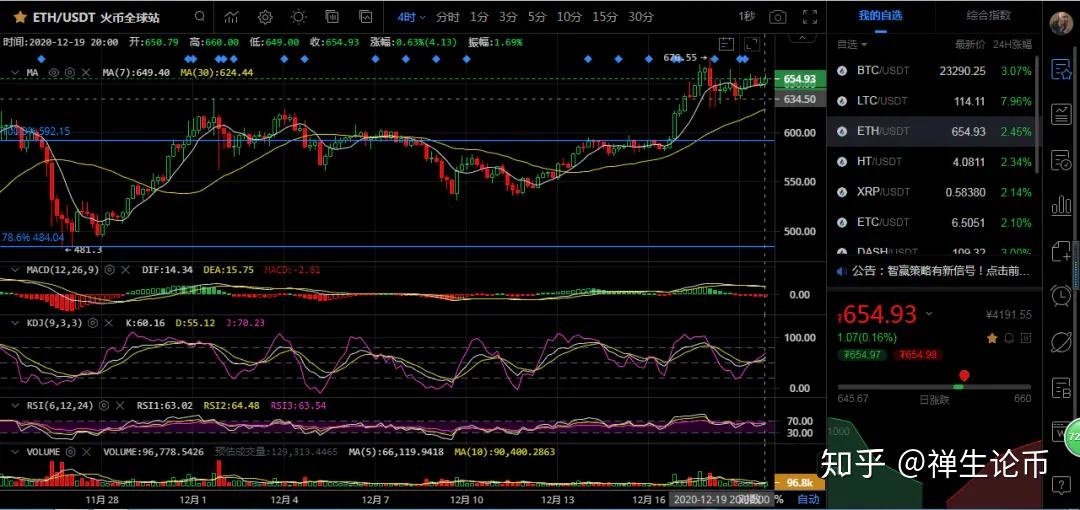Toggle MA indicator visibility eye icon
The height and width of the screenshot is (510, 1080).
pyautogui.click(x=55, y=72)
